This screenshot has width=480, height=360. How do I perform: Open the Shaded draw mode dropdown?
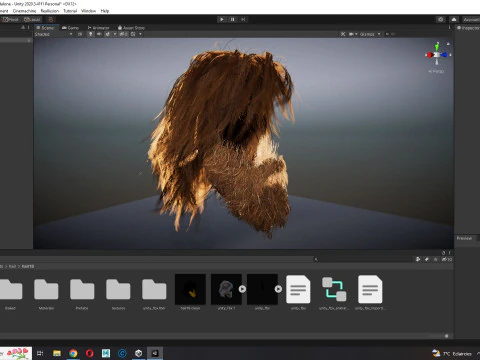(x=53, y=34)
